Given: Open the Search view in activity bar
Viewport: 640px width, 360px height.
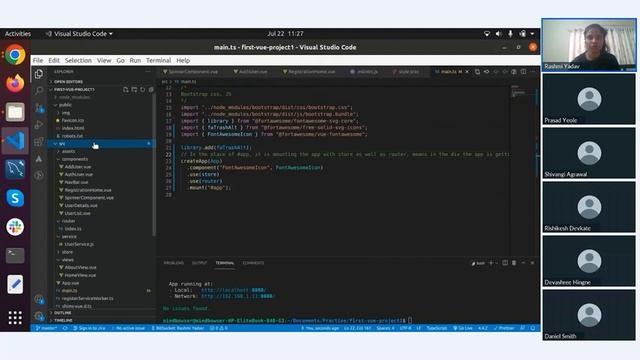Looking at the screenshot, I should click(x=39, y=91).
